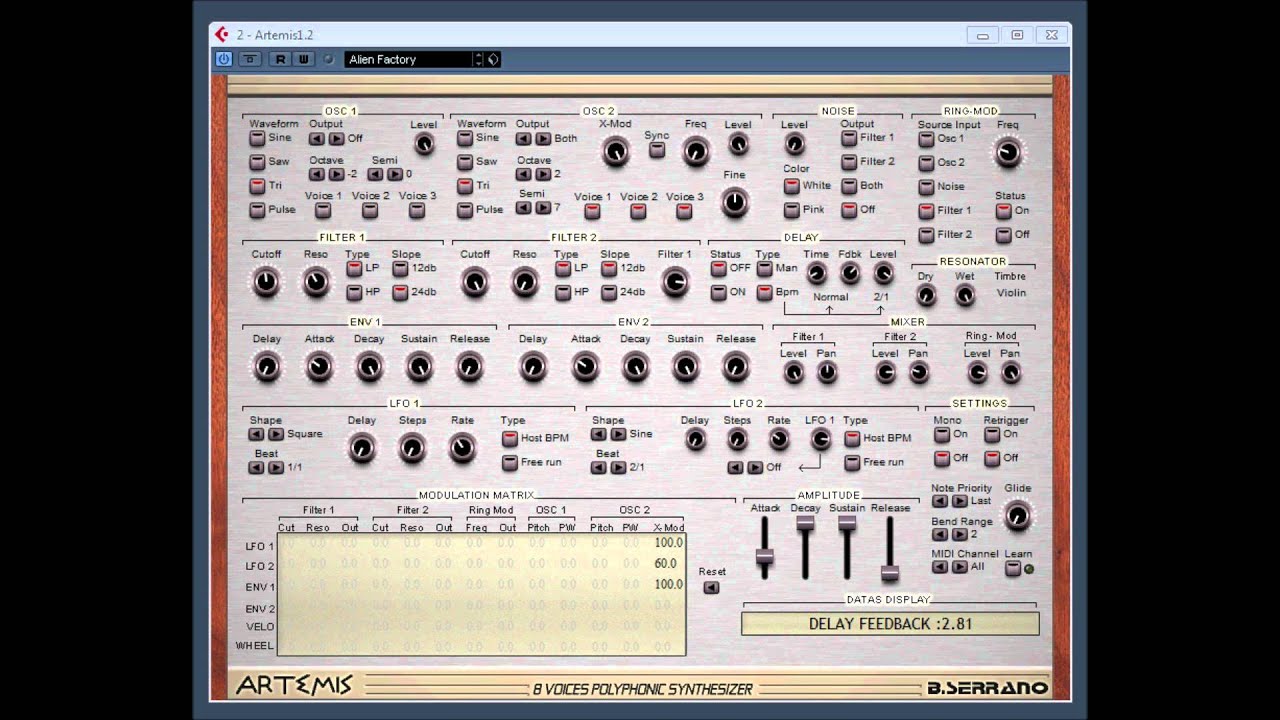
Task: Click Filter 1 Reso knob
Action: [x=316, y=282]
